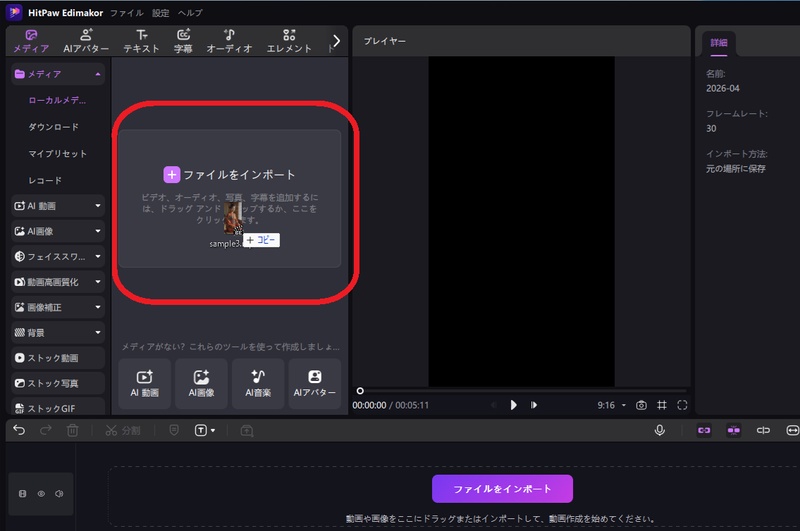Take a snapshot with camera icon
Viewport: 800px width, 531px height.
point(641,405)
